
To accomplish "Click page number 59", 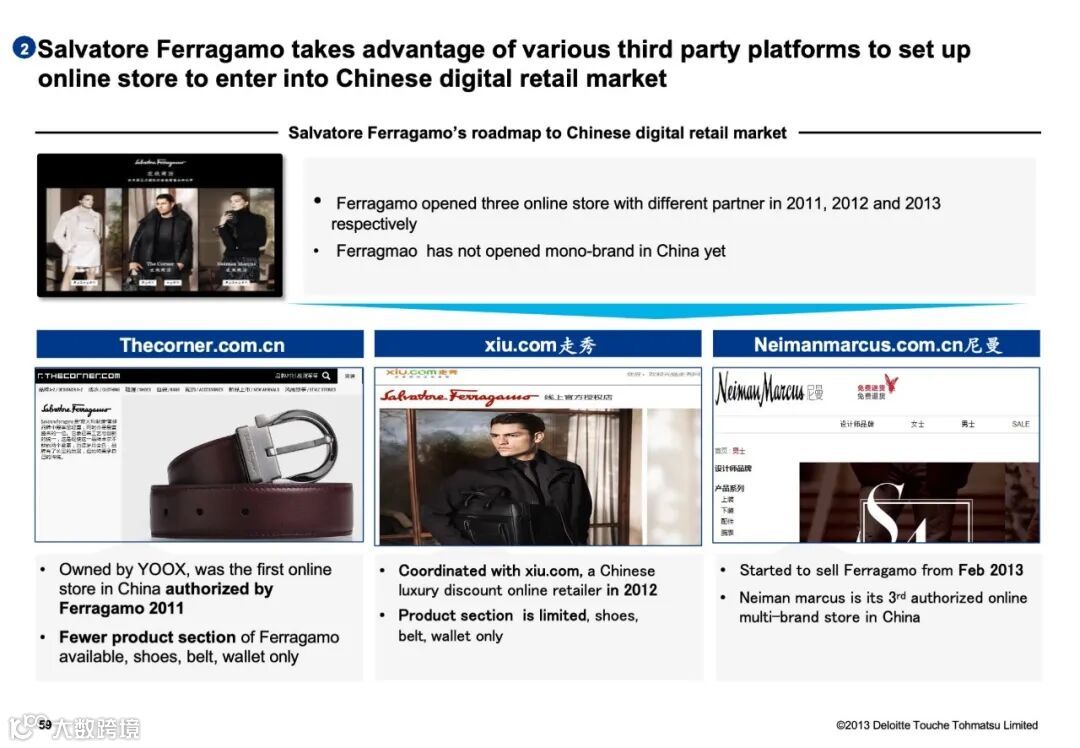I will click(x=45, y=724).
